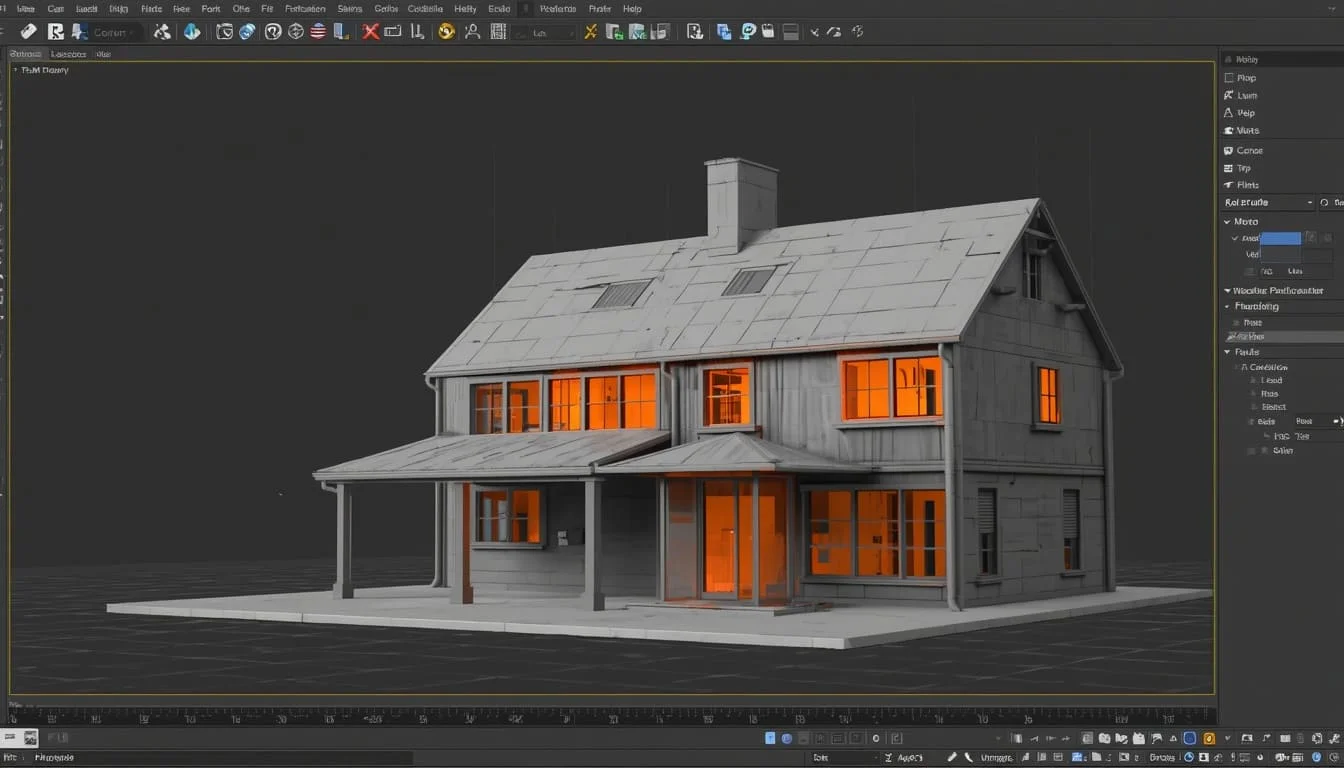The width and height of the screenshot is (1344, 768).
Task: Select the crosshair target circle icon
Action: 296,32
